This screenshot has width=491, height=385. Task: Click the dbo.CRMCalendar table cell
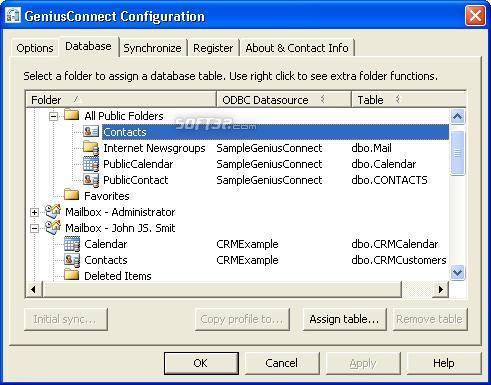click(x=395, y=244)
